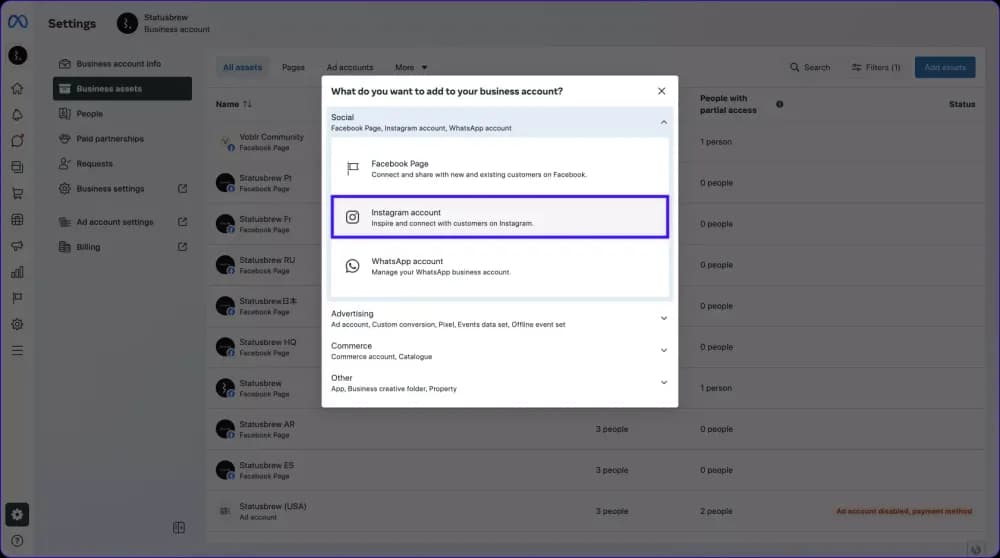Click the Search field in assets
The width and height of the screenshot is (1000, 558).
coord(809,68)
